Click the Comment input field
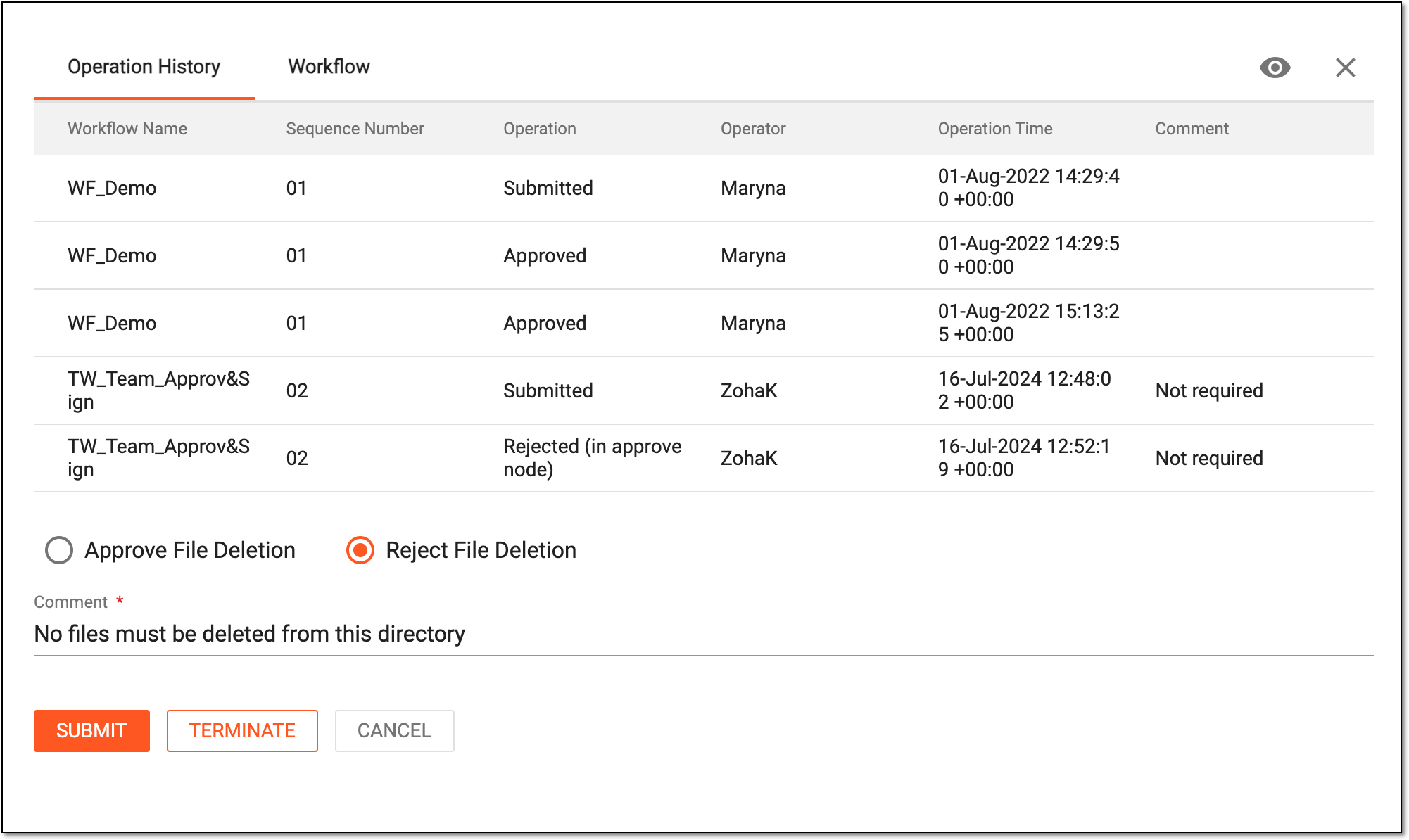 coord(704,634)
